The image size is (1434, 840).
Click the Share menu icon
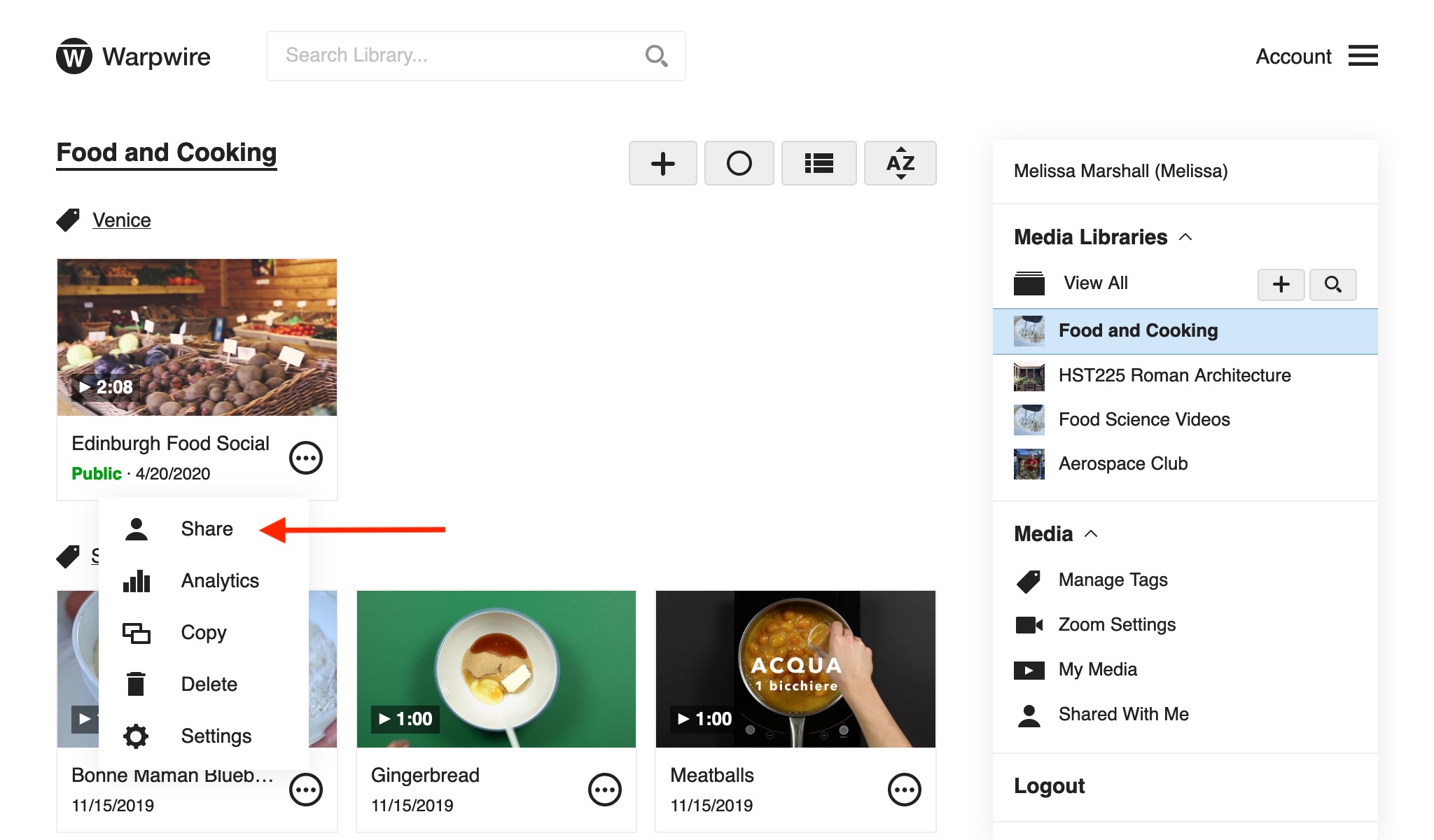click(x=136, y=528)
